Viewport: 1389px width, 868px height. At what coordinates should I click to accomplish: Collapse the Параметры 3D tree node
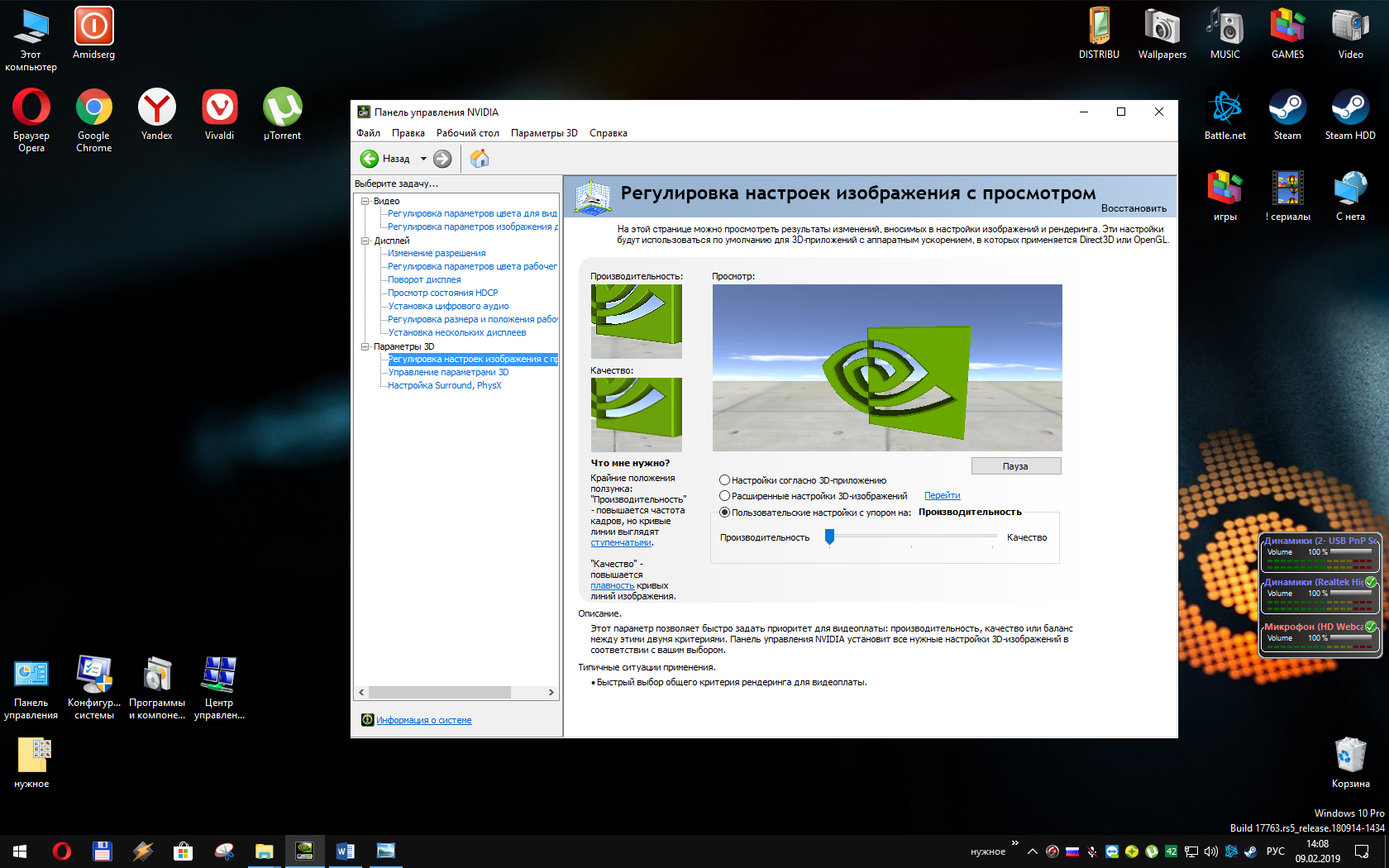(365, 346)
